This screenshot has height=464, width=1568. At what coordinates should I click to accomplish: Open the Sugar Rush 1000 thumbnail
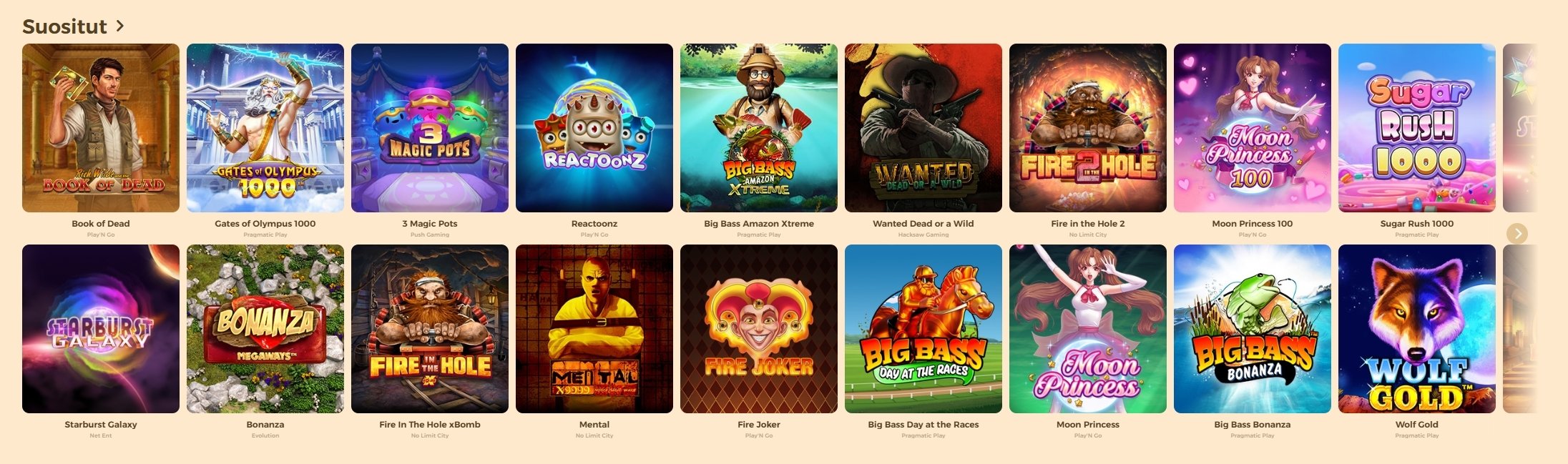pyautogui.click(x=1417, y=128)
